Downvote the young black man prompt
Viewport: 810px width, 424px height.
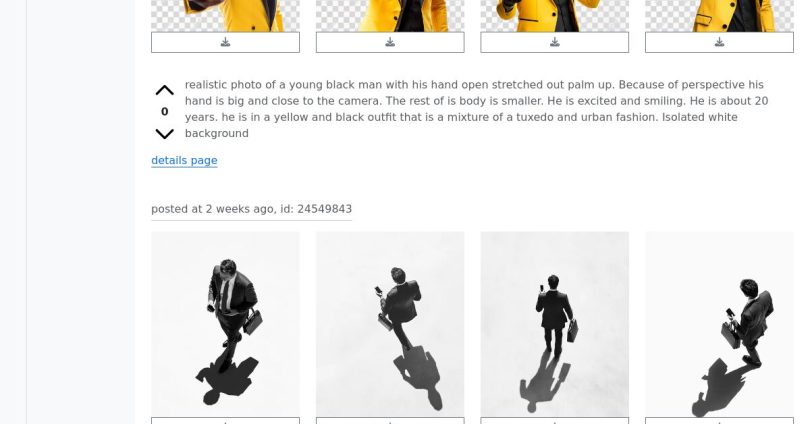pos(164,134)
